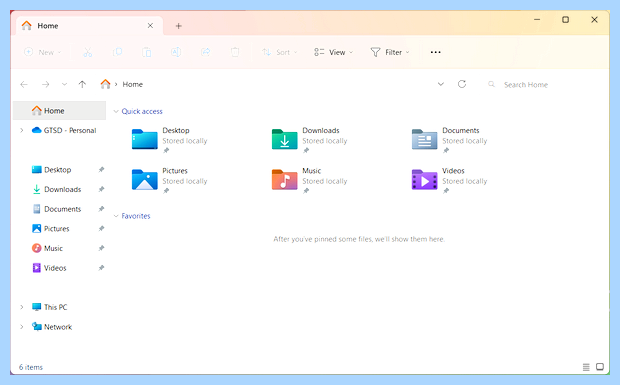Show recent locations dropdown chevron
Viewport: 620px width, 385px height.
point(64,84)
